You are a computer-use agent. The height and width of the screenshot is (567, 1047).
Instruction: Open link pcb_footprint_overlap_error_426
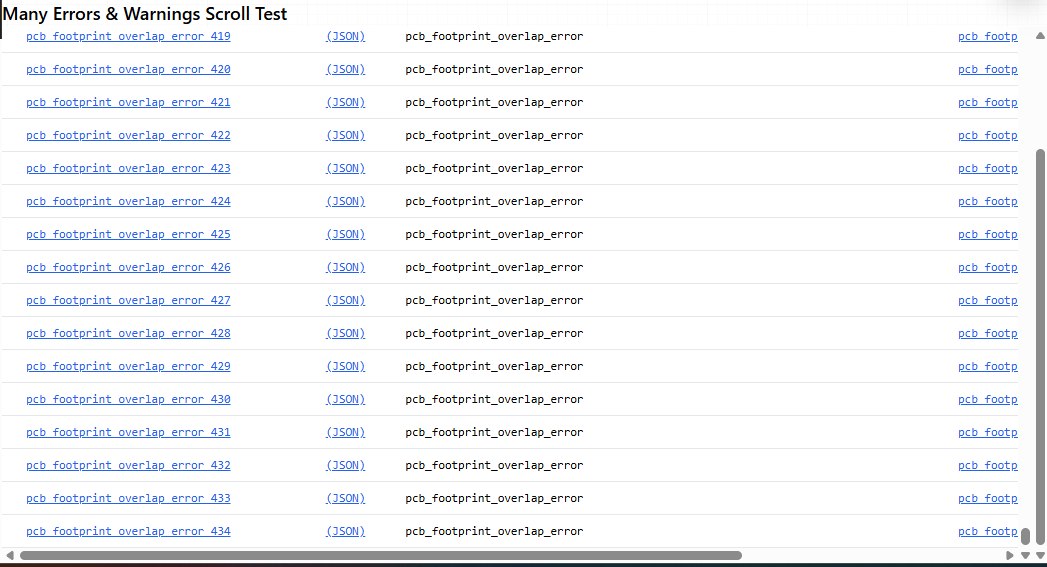coord(128,267)
